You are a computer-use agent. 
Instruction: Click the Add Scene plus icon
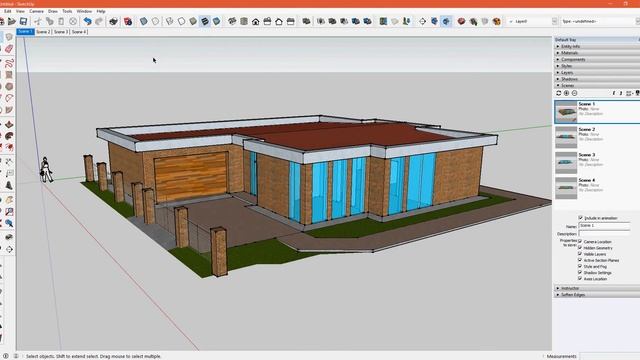(x=567, y=93)
